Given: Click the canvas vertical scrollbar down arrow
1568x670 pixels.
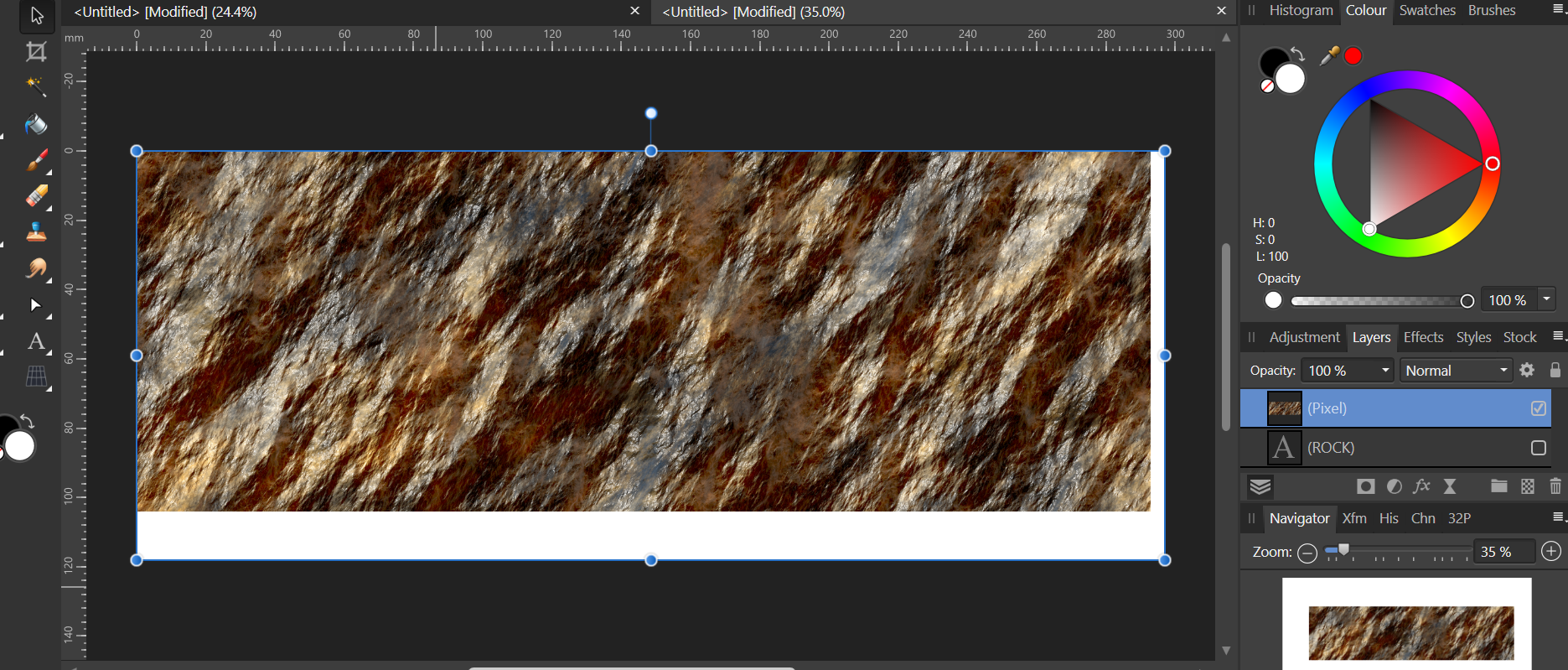Looking at the screenshot, I should 1226,650.
